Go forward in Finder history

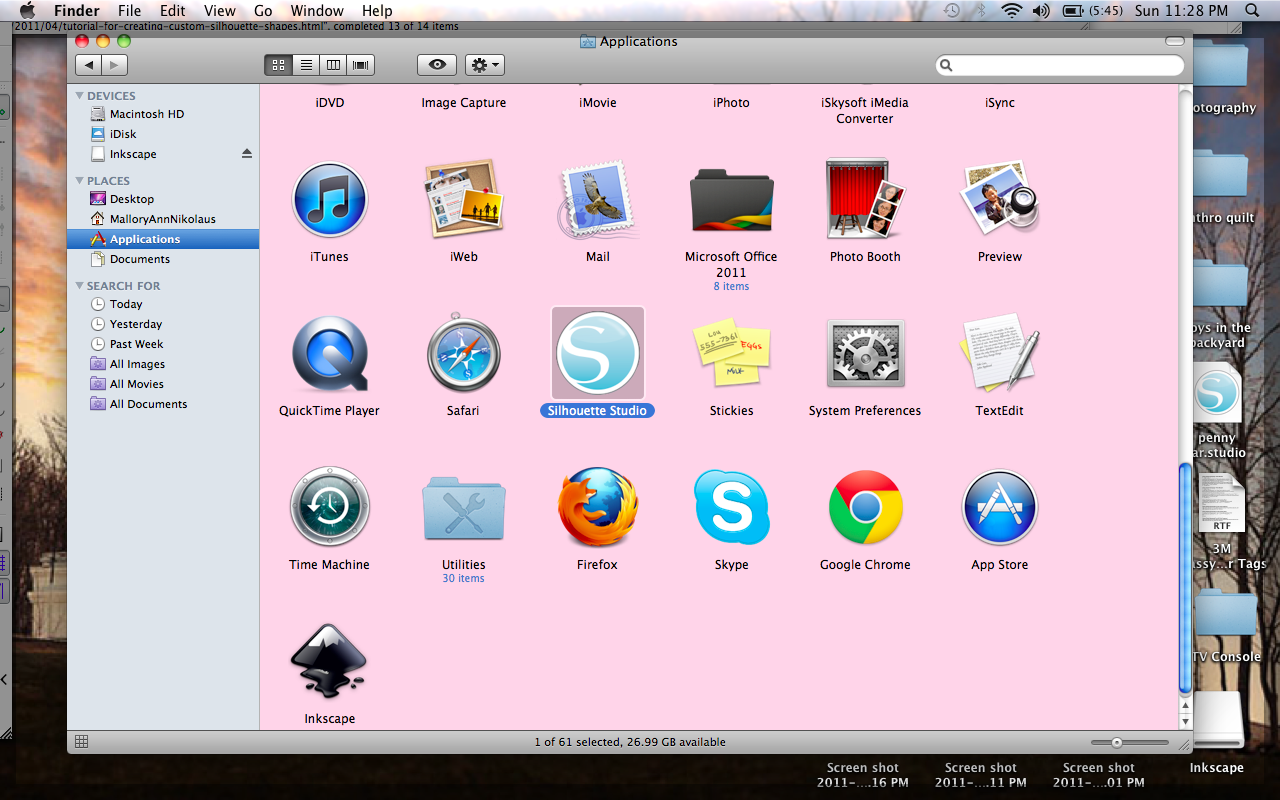115,65
